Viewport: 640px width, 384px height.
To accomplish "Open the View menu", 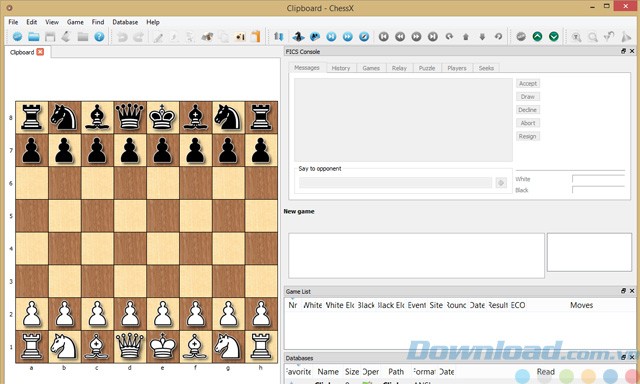I will coord(52,22).
